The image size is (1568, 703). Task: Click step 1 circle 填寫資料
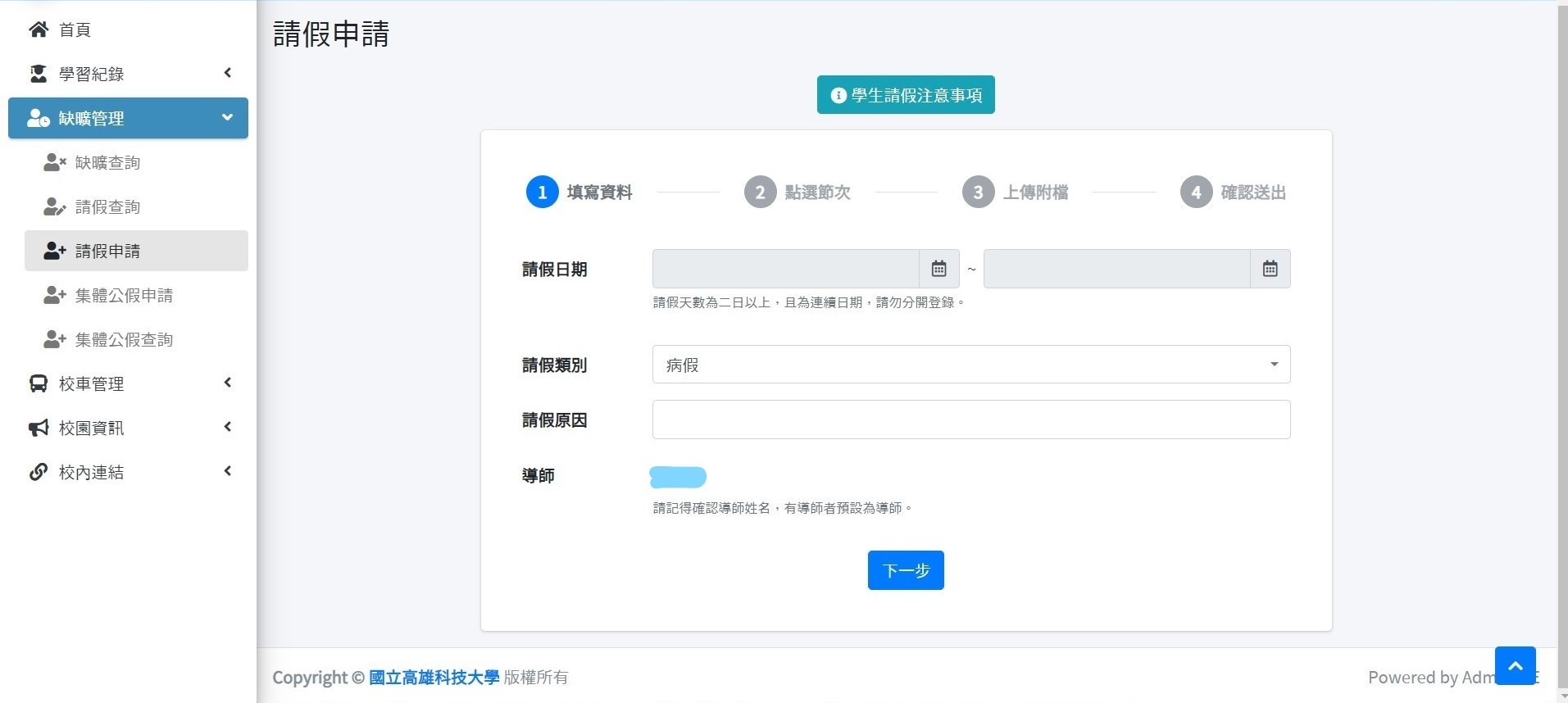coord(542,193)
